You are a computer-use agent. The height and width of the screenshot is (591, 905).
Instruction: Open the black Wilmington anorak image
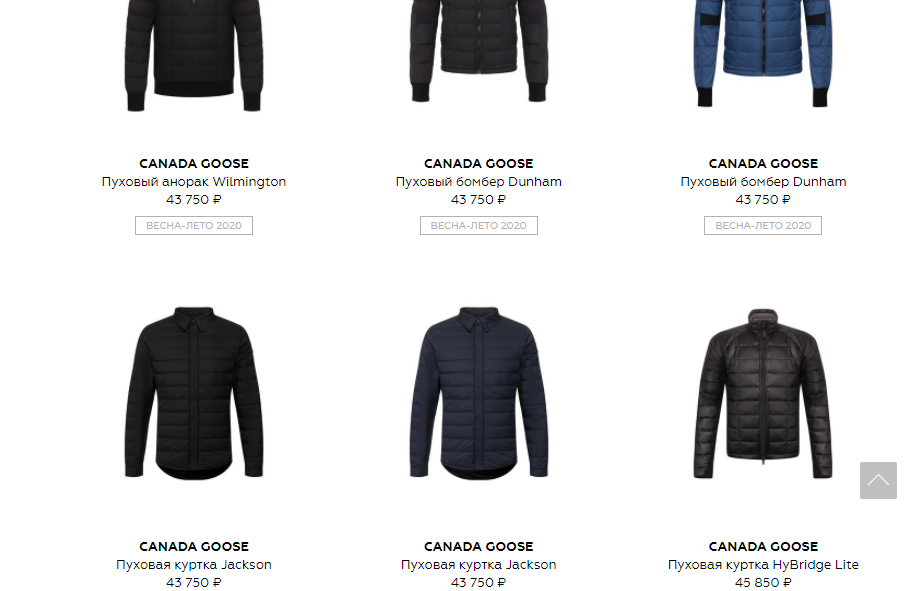tap(194, 57)
